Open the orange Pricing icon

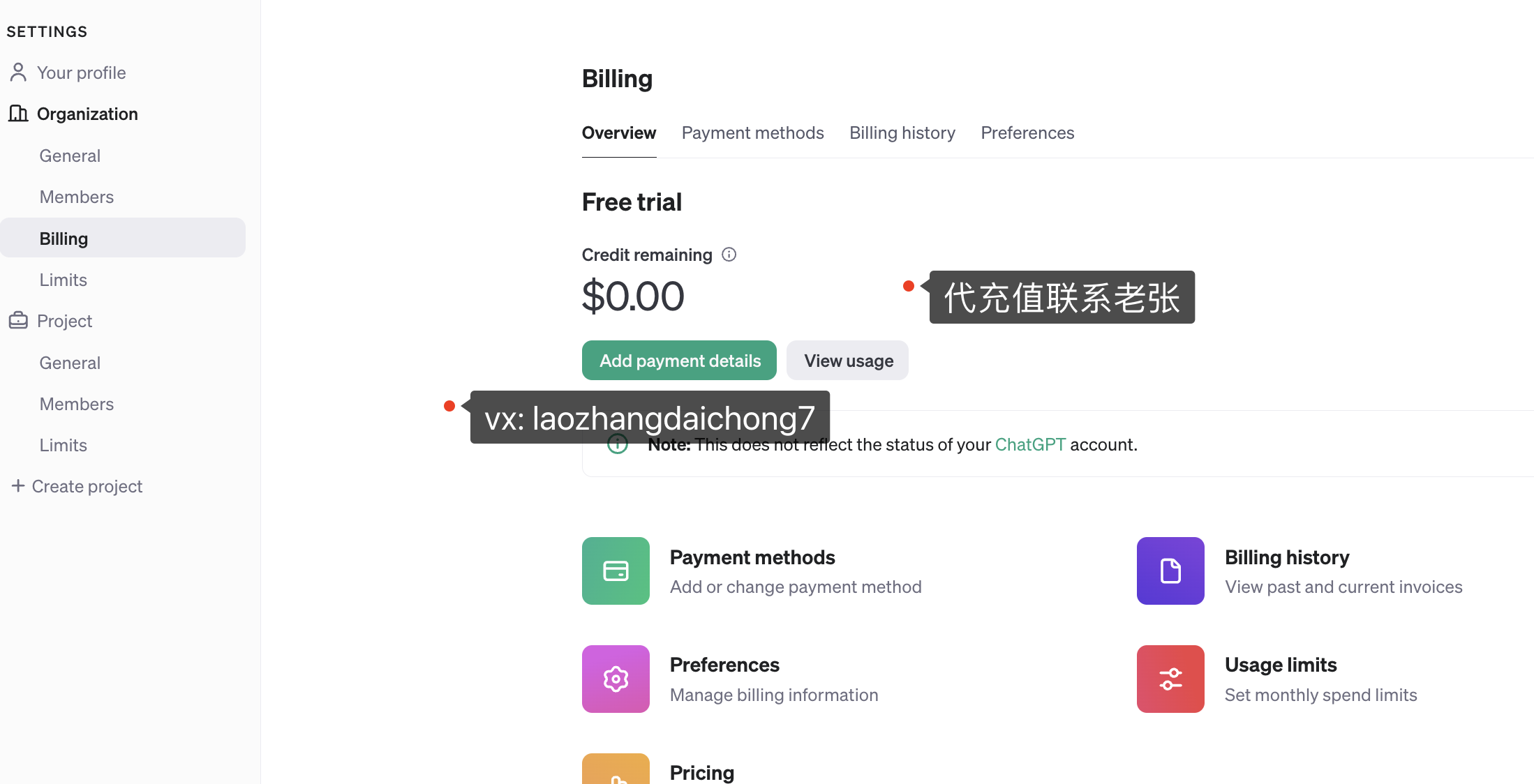(x=616, y=769)
